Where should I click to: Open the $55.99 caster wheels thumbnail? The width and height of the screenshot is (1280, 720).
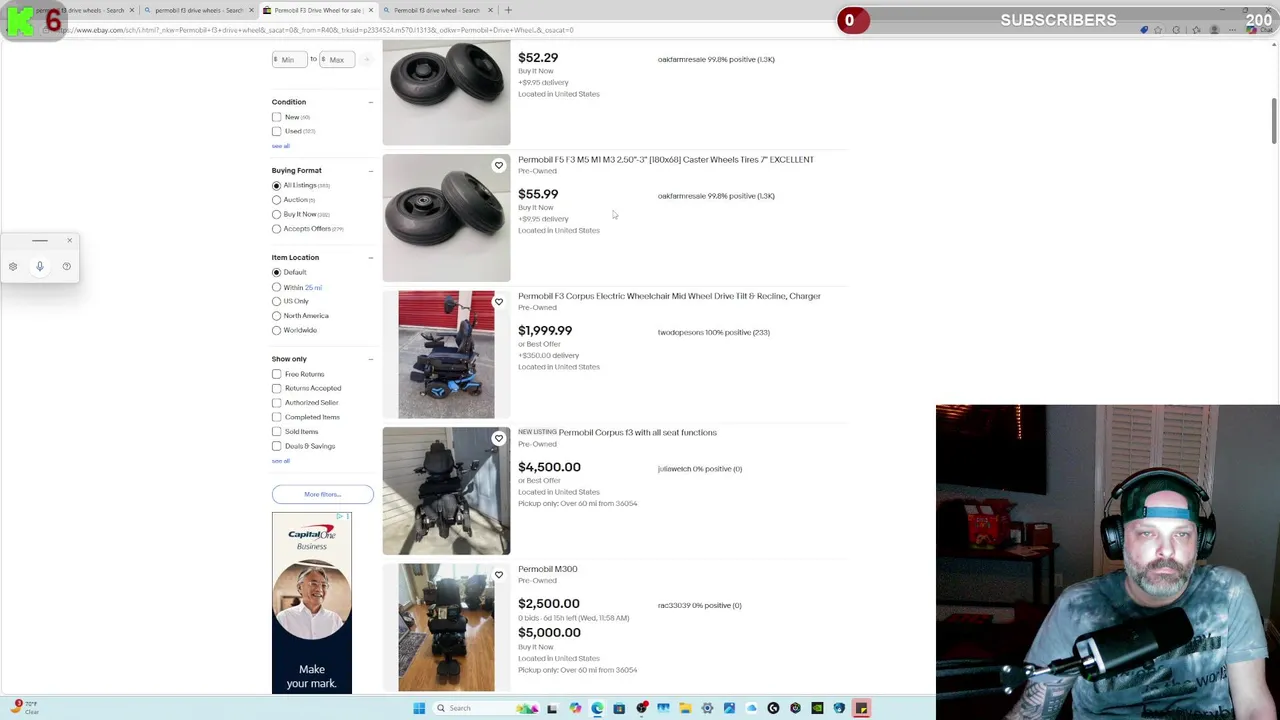tap(446, 218)
